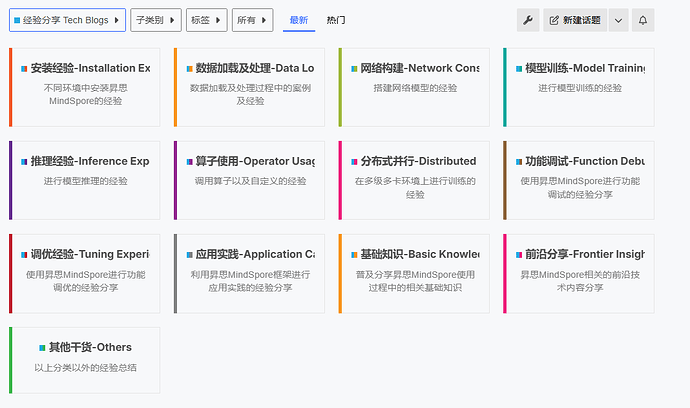Click the 新建话题 new topic button
This screenshot has height=408, width=690.
pos(575,20)
